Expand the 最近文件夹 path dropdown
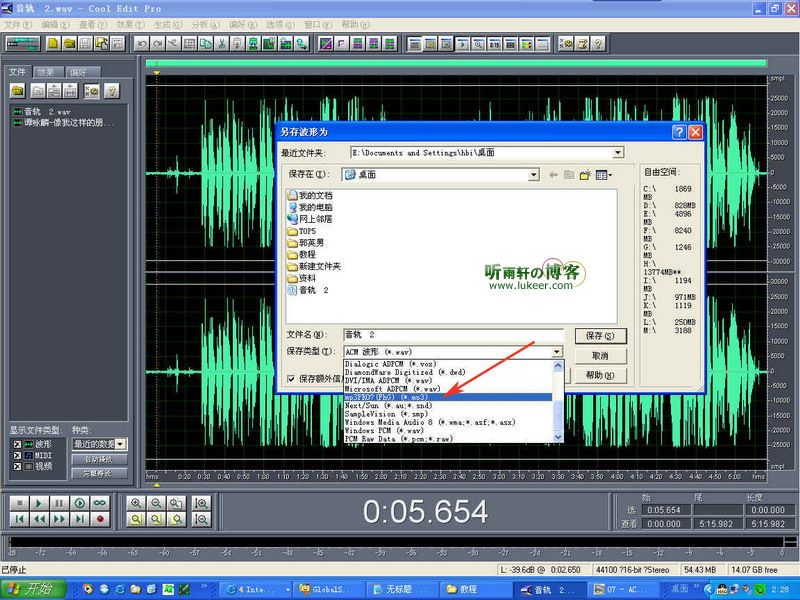 [x=617, y=153]
